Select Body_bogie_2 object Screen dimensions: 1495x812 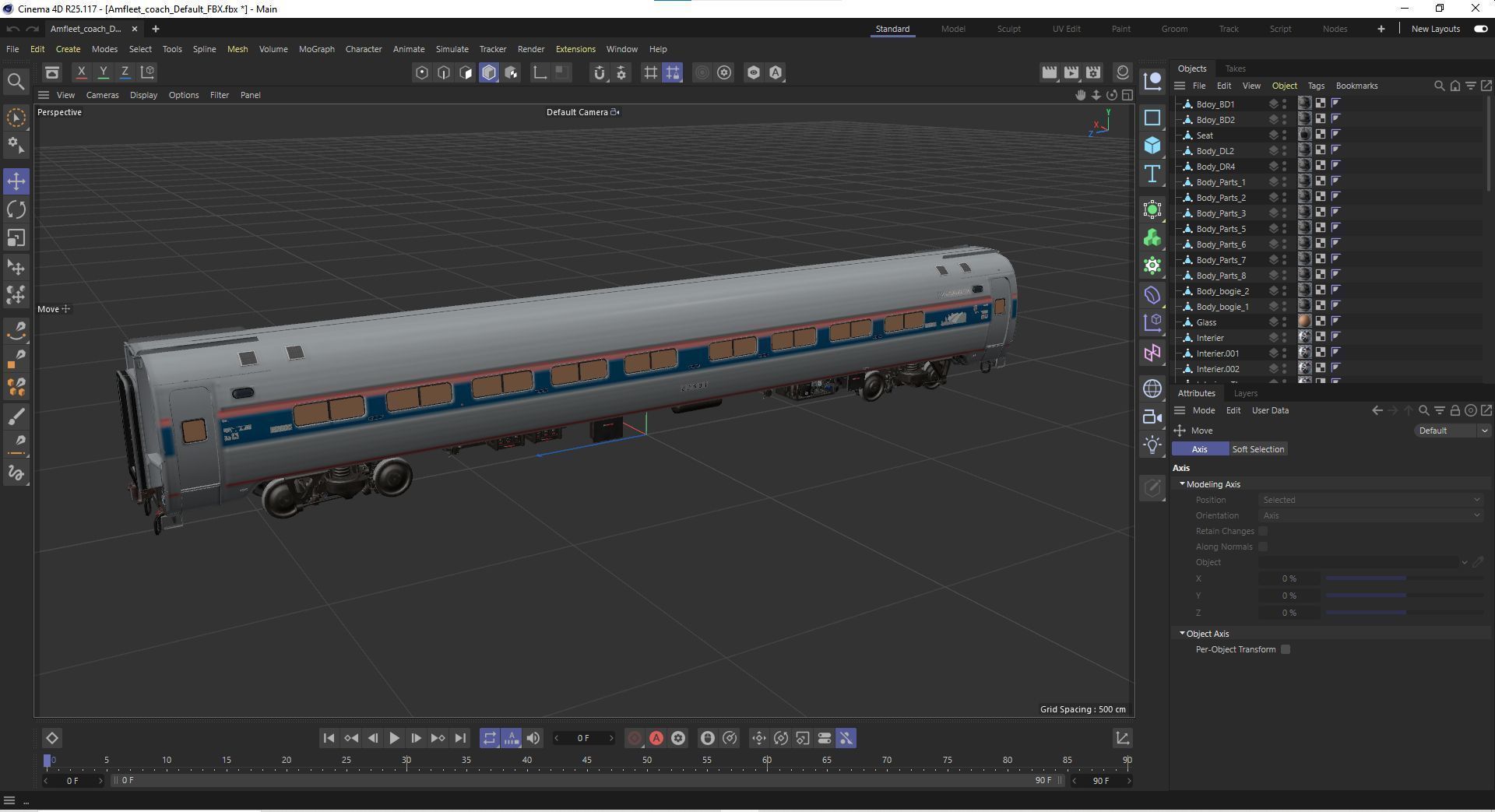[x=1222, y=291]
